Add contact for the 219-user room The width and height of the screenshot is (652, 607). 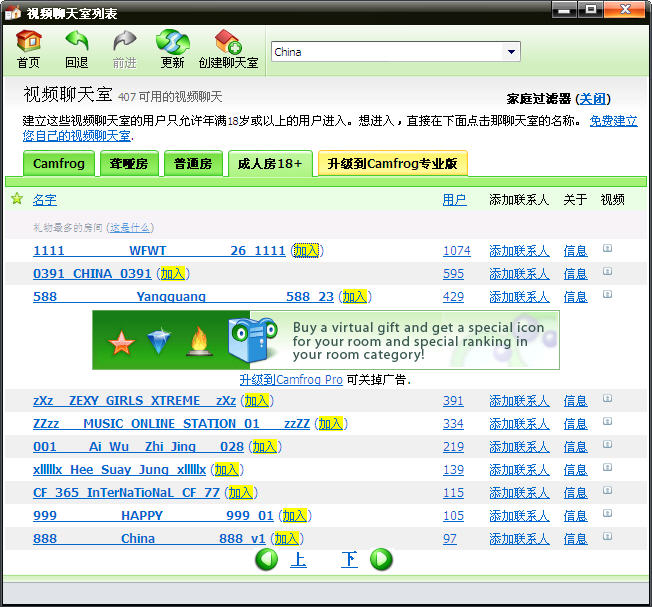[519, 447]
